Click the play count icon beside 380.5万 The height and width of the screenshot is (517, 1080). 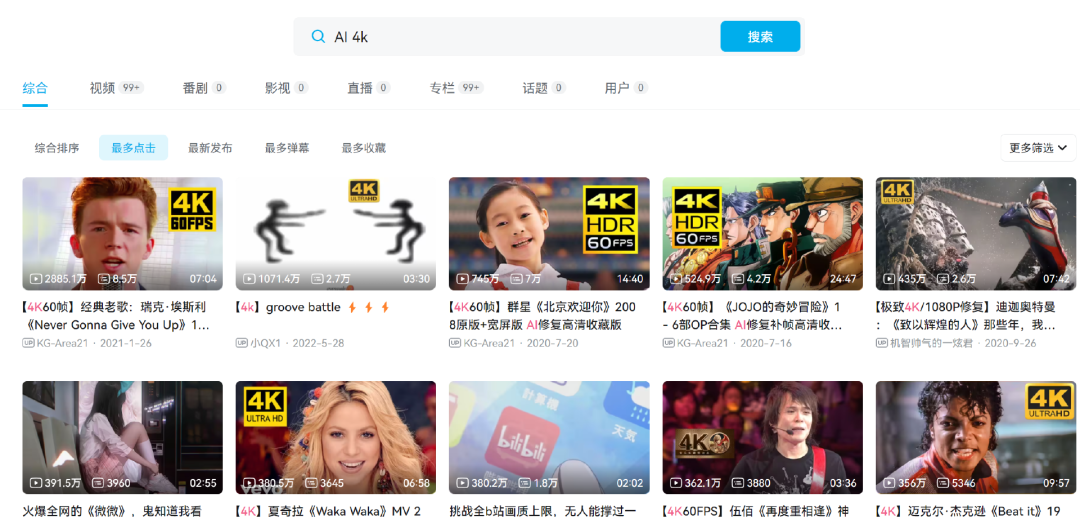click(249, 483)
